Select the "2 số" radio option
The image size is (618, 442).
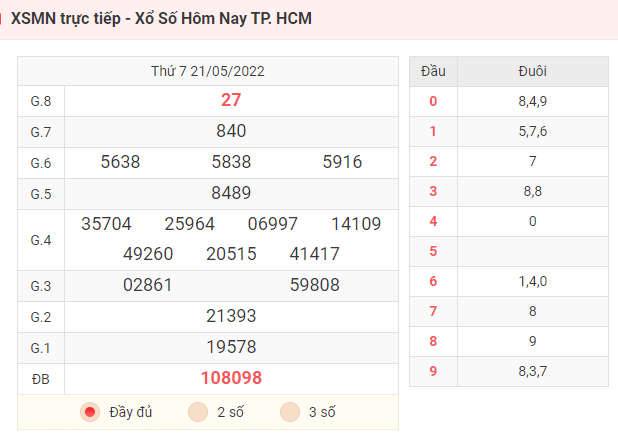pyautogui.click(x=198, y=412)
